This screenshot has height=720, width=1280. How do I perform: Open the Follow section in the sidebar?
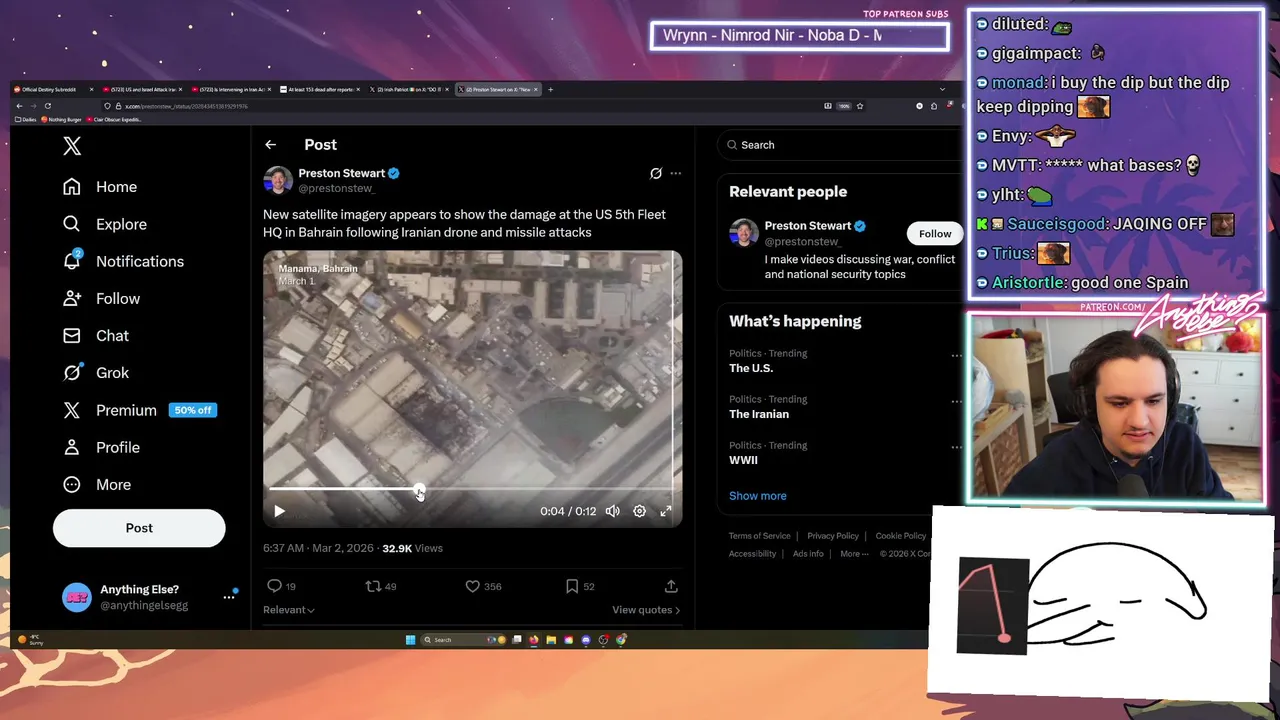pos(101,298)
